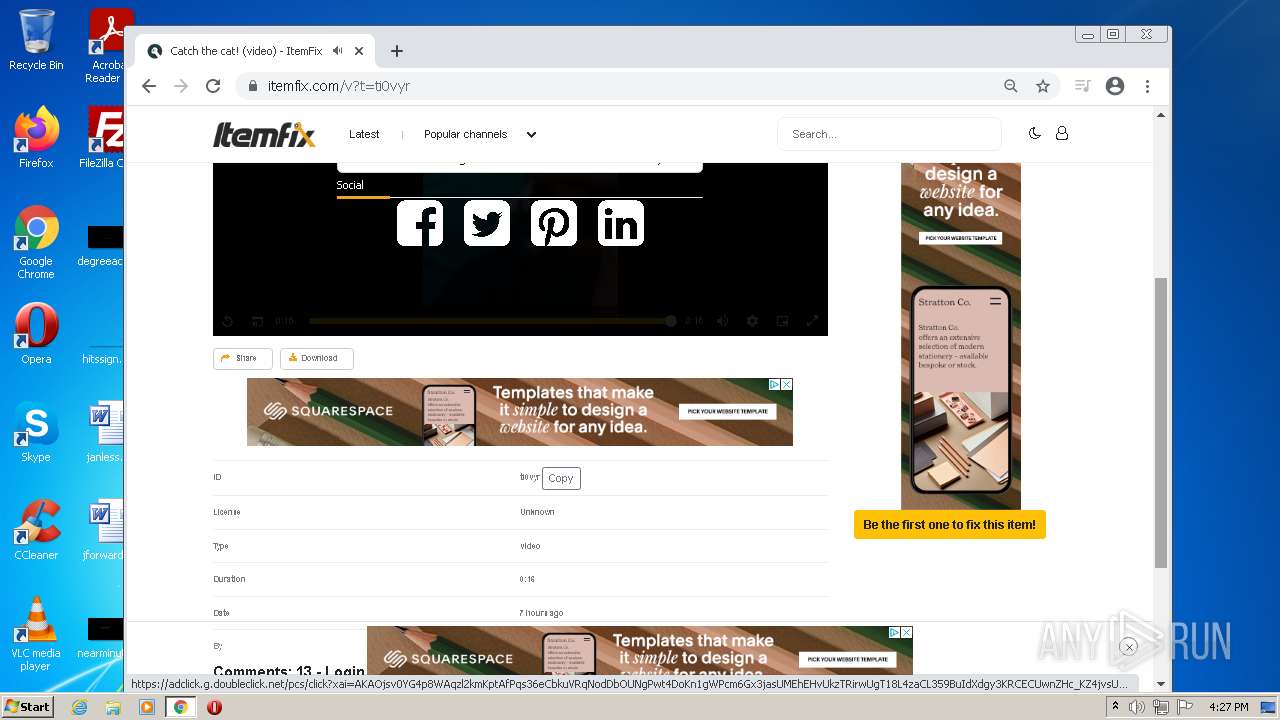Go forward in Chrome history
The height and width of the screenshot is (720, 1280).
(181, 86)
